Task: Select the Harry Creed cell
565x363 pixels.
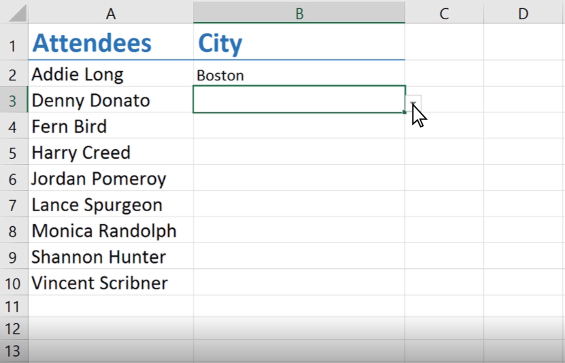Action: (x=111, y=152)
